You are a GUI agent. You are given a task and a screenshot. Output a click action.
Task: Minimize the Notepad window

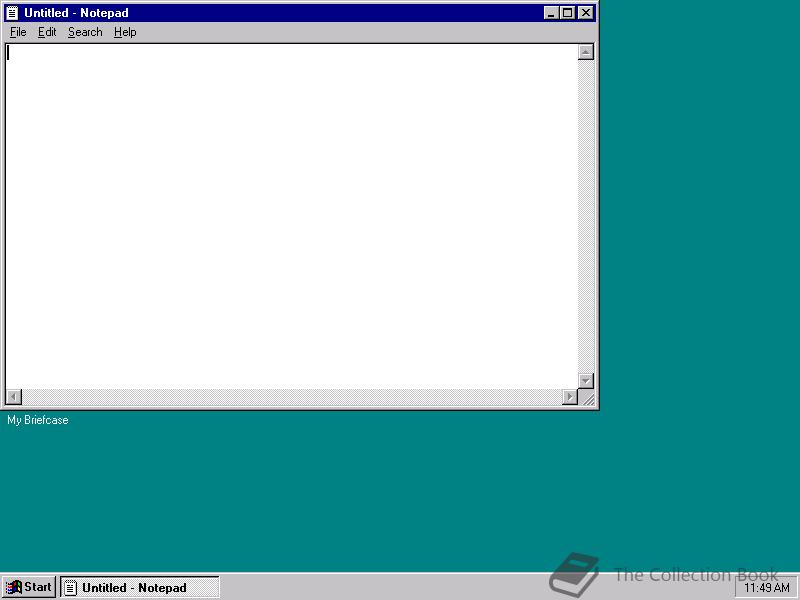[551, 13]
